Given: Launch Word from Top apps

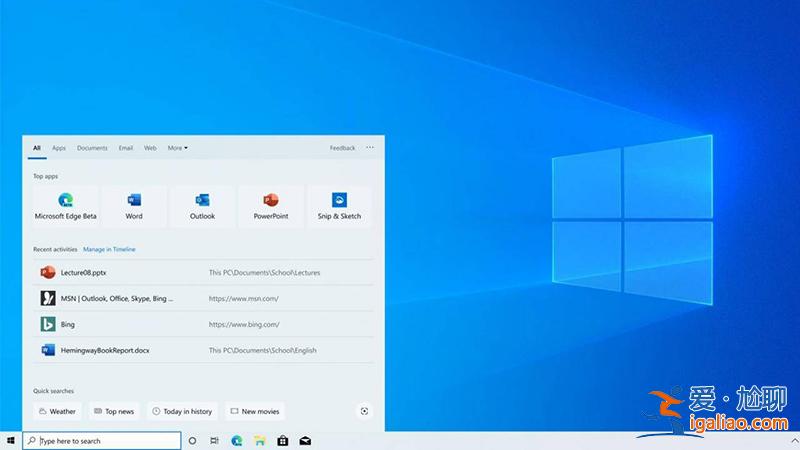Looking at the screenshot, I should pos(134,206).
